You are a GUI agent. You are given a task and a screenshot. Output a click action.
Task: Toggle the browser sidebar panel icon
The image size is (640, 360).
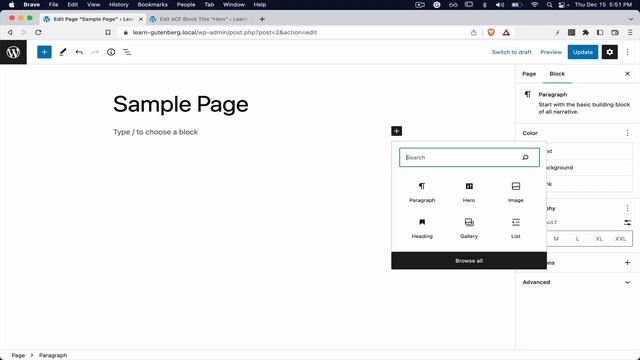pyautogui.click(x=600, y=32)
